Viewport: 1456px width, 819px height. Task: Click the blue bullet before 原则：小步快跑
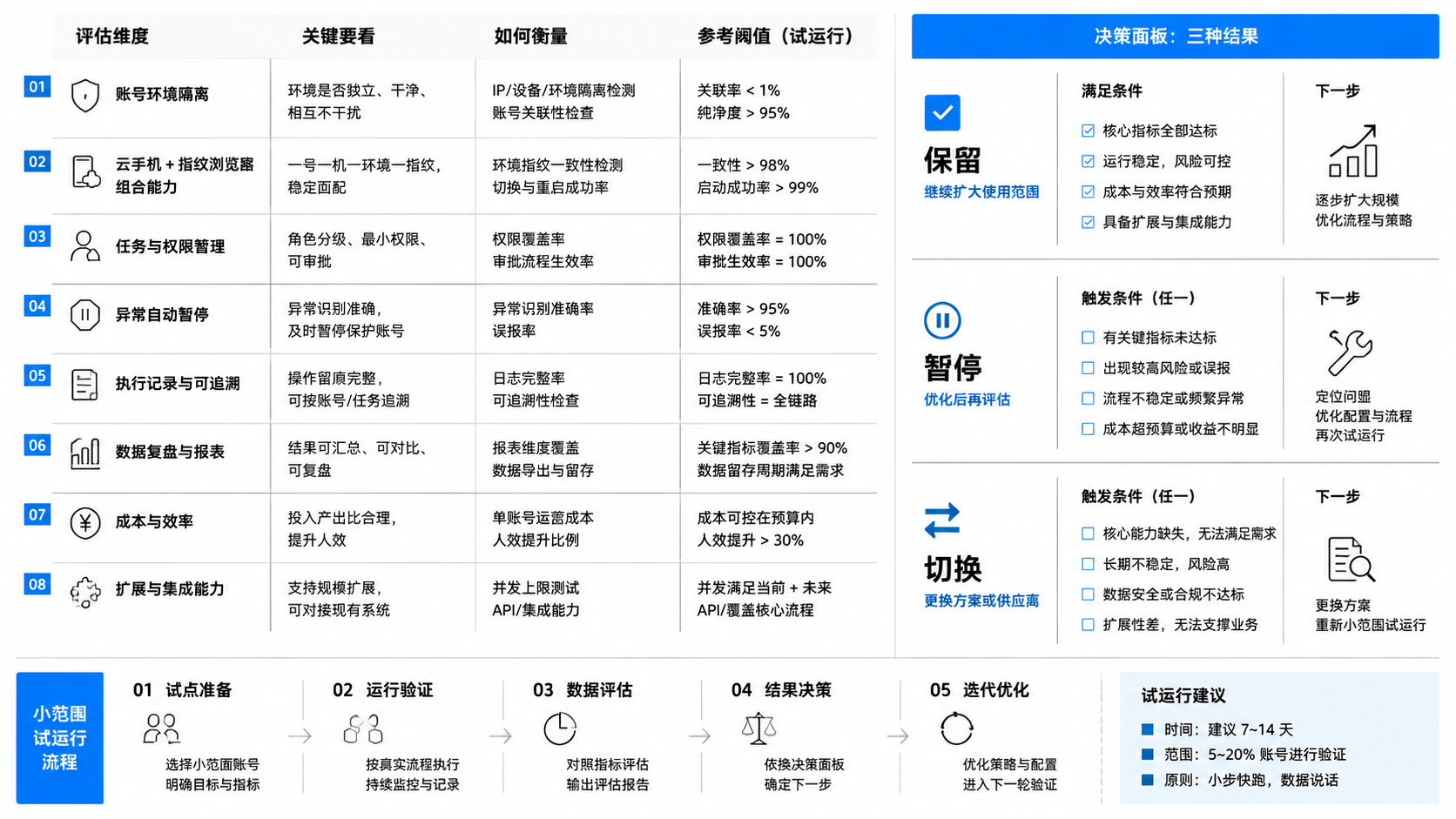coord(1148,780)
